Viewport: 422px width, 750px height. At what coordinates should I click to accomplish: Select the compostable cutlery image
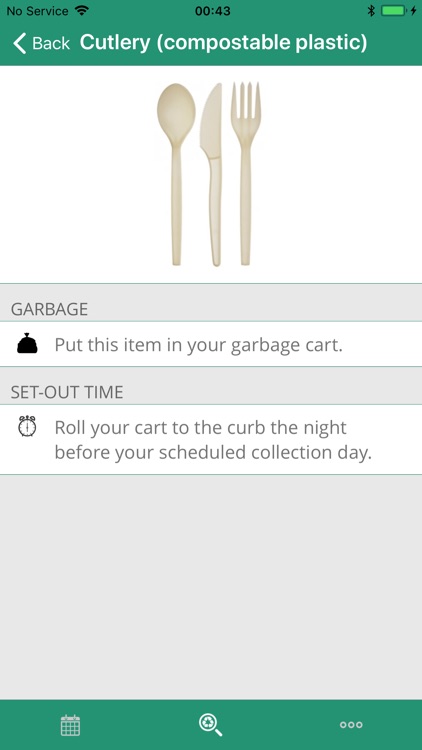pyautogui.click(x=209, y=174)
